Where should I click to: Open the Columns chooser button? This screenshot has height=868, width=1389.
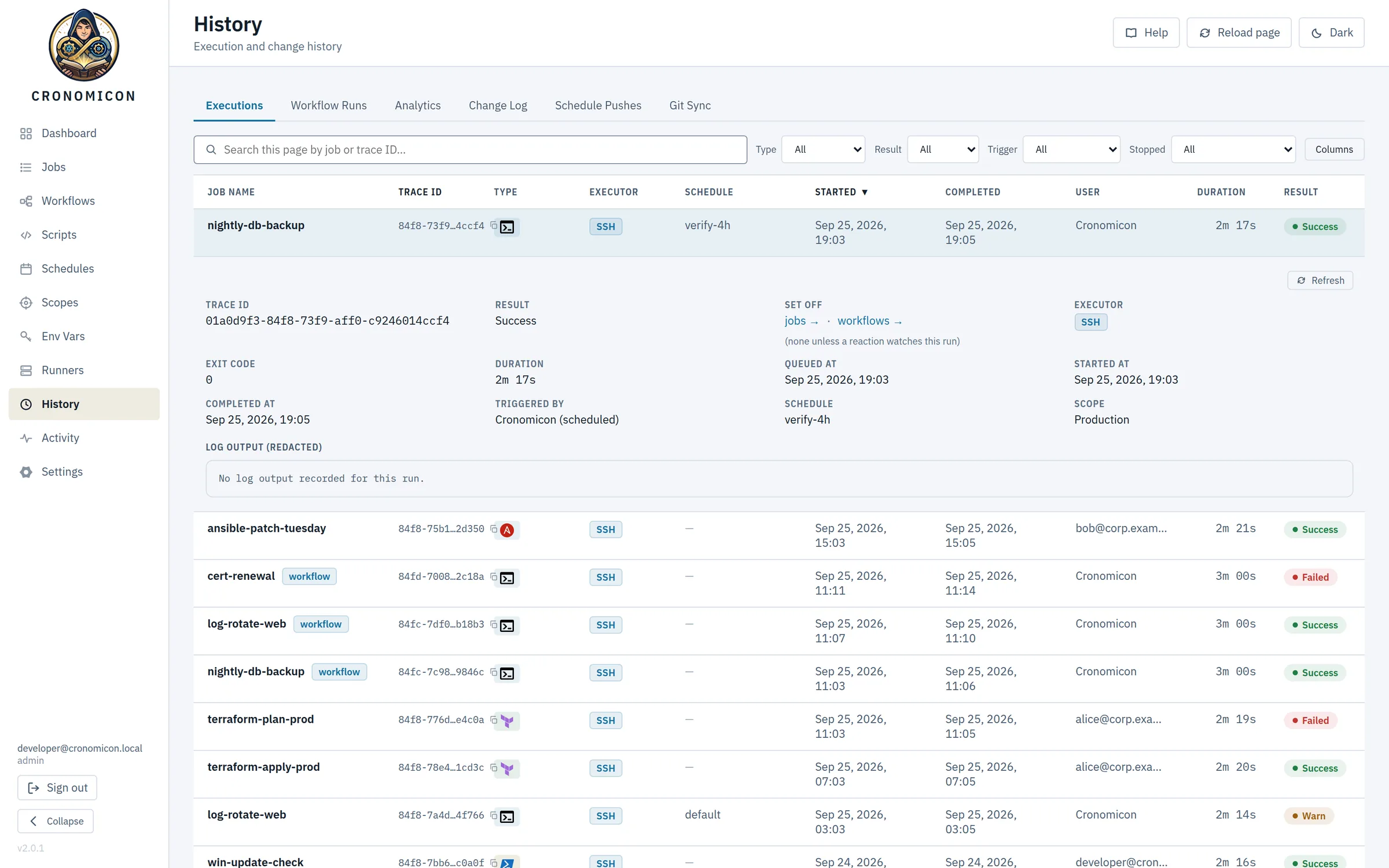[x=1334, y=149]
